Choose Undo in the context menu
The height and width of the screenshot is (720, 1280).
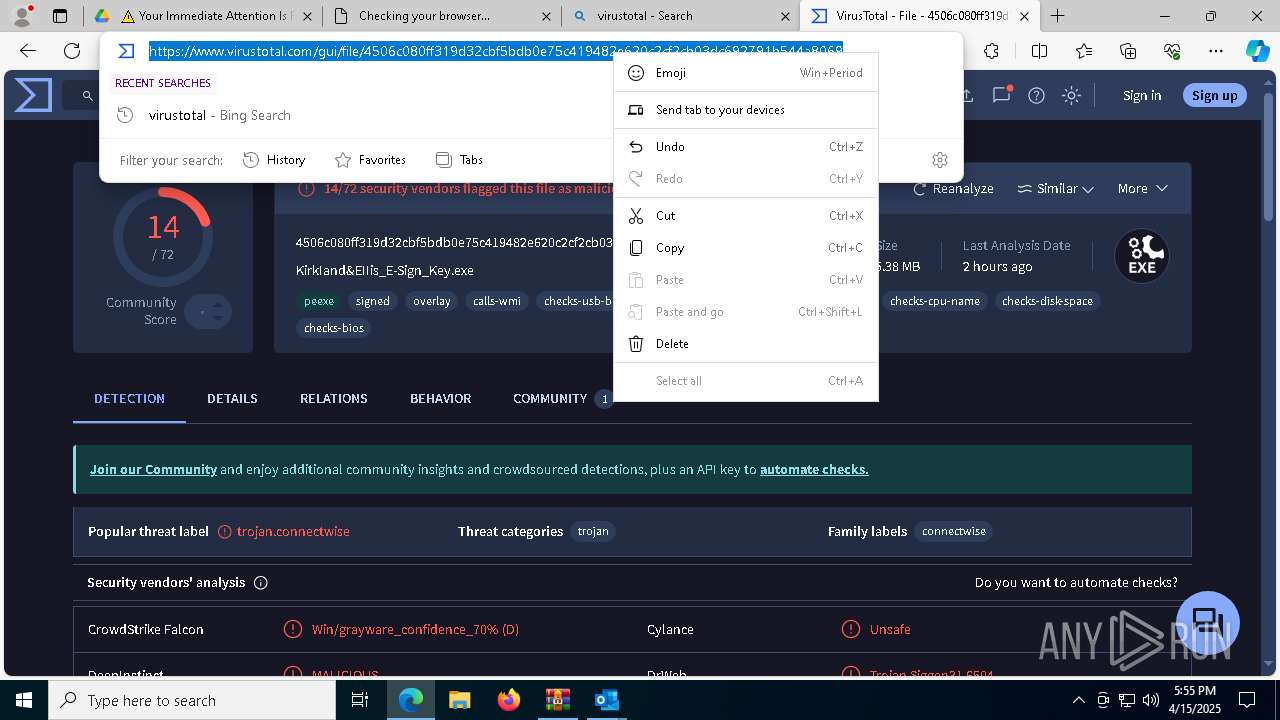tap(746, 147)
